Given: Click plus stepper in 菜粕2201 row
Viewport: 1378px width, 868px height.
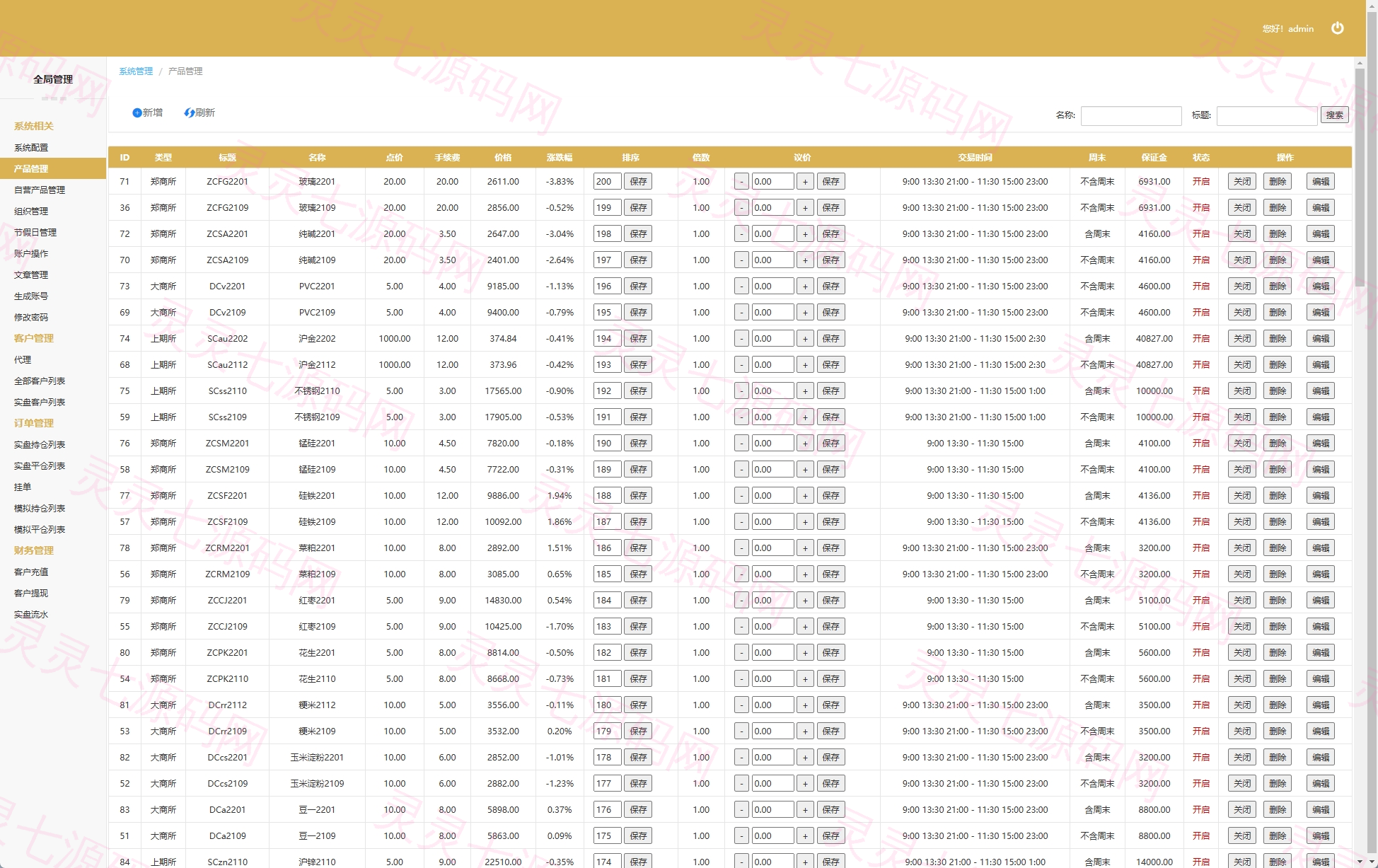Looking at the screenshot, I should (805, 548).
